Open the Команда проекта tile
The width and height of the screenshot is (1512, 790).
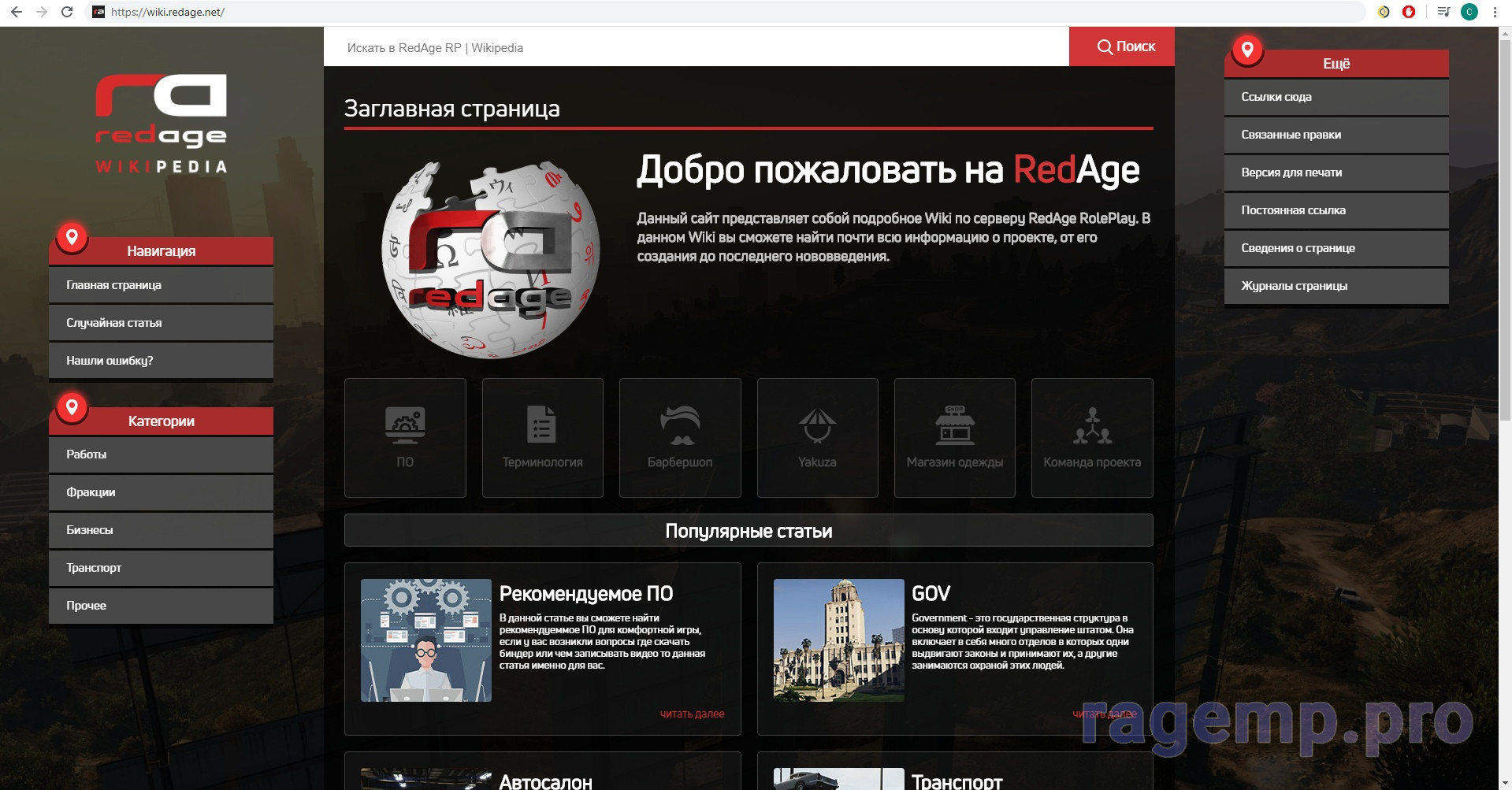tap(1092, 438)
